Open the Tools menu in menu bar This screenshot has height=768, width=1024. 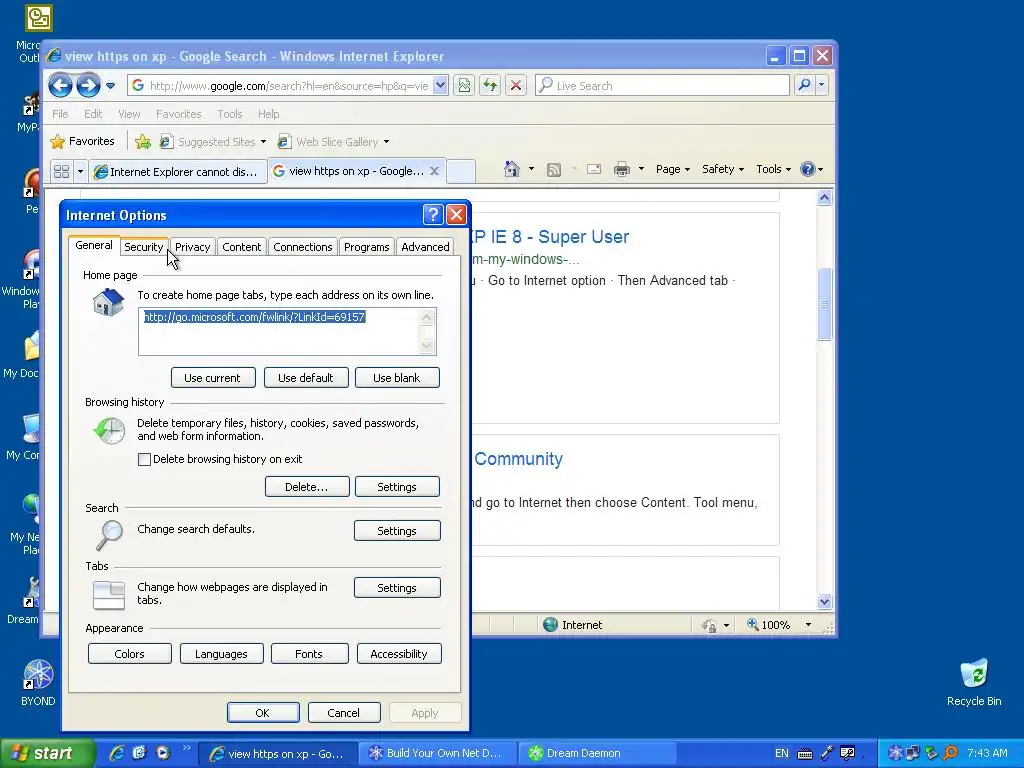(229, 114)
